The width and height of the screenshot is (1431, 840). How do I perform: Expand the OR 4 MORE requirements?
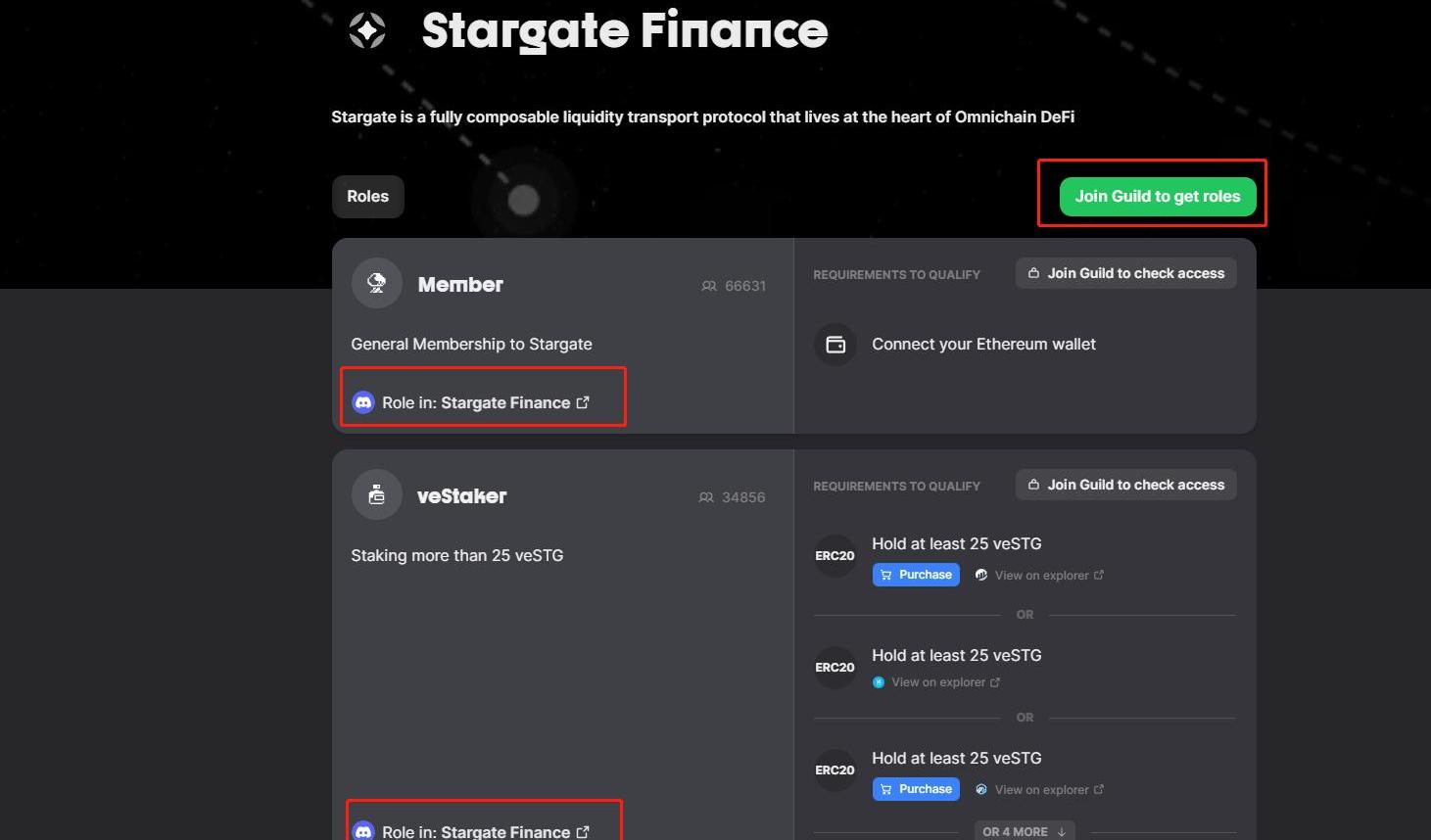tap(1025, 831)
